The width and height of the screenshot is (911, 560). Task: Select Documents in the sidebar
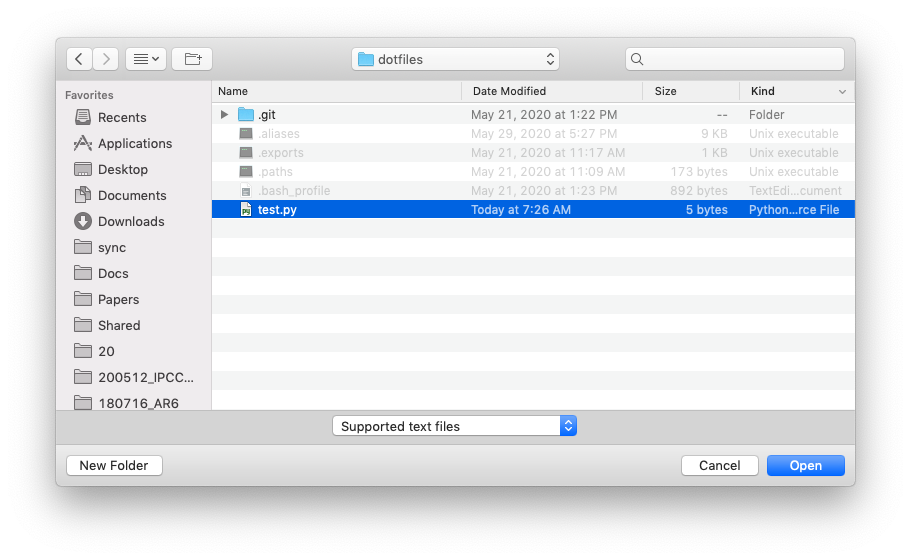120,196
